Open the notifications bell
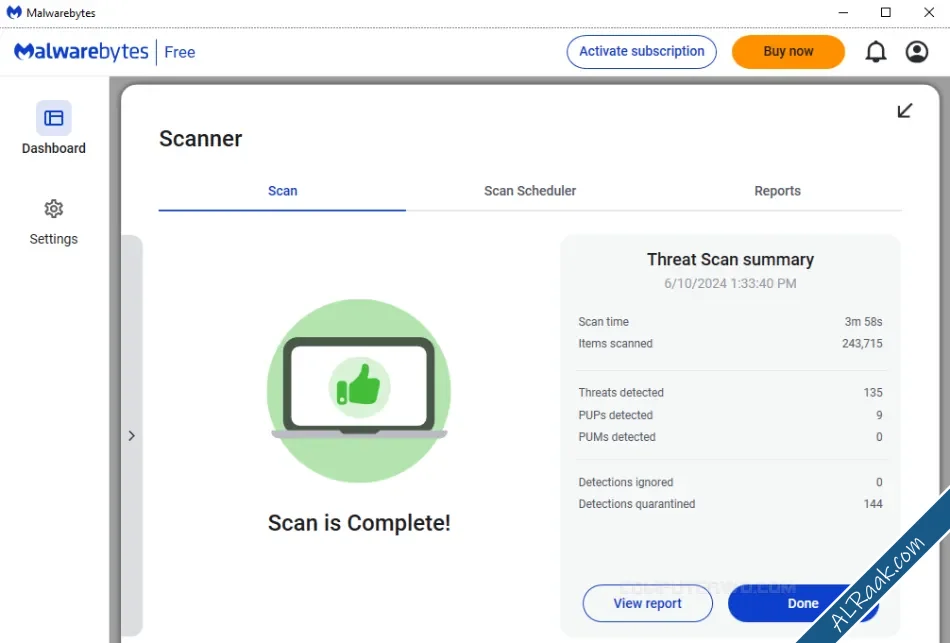 pos(875,52)
